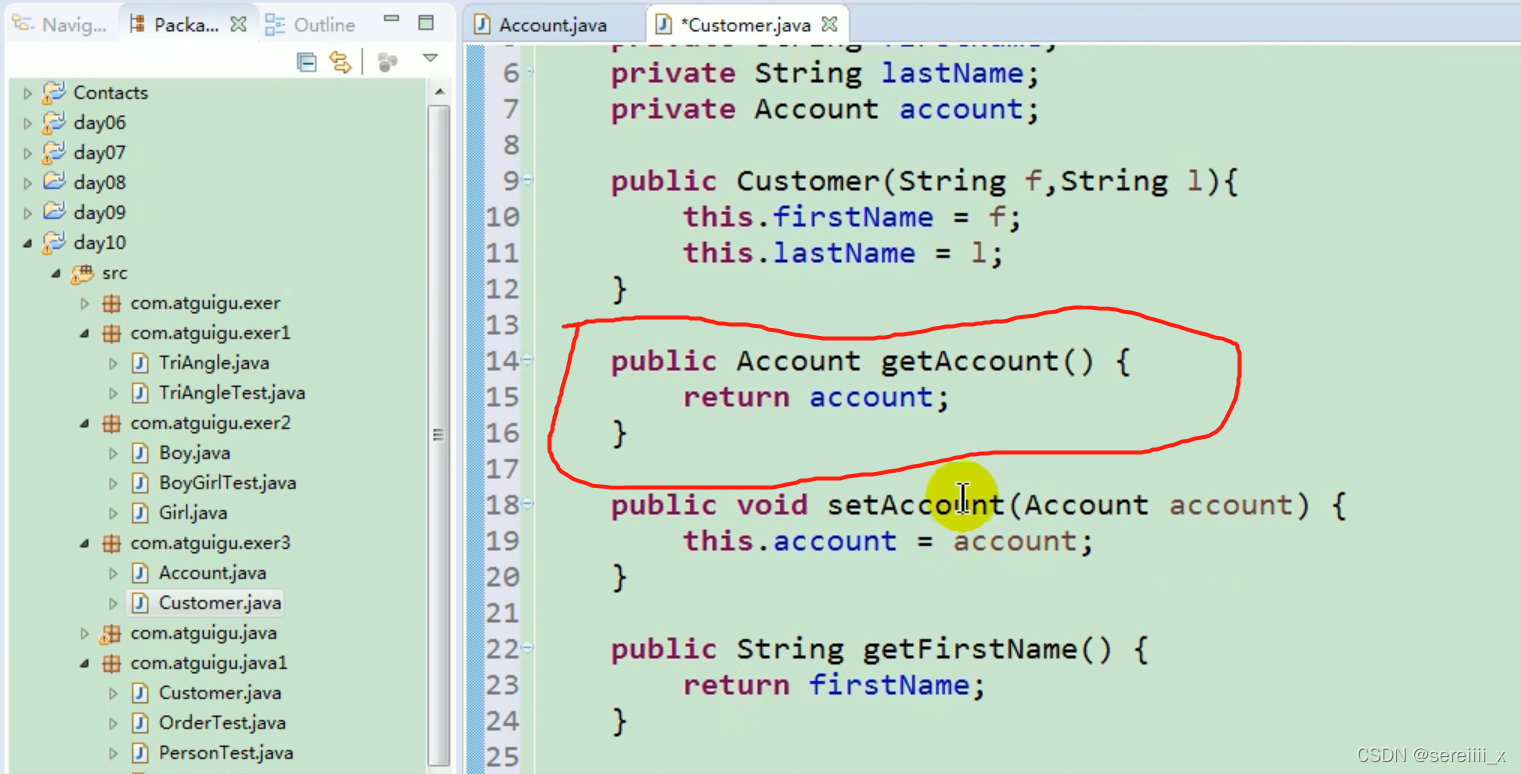Expand the com.atguigu.exer package

click(x=85, y=303)
